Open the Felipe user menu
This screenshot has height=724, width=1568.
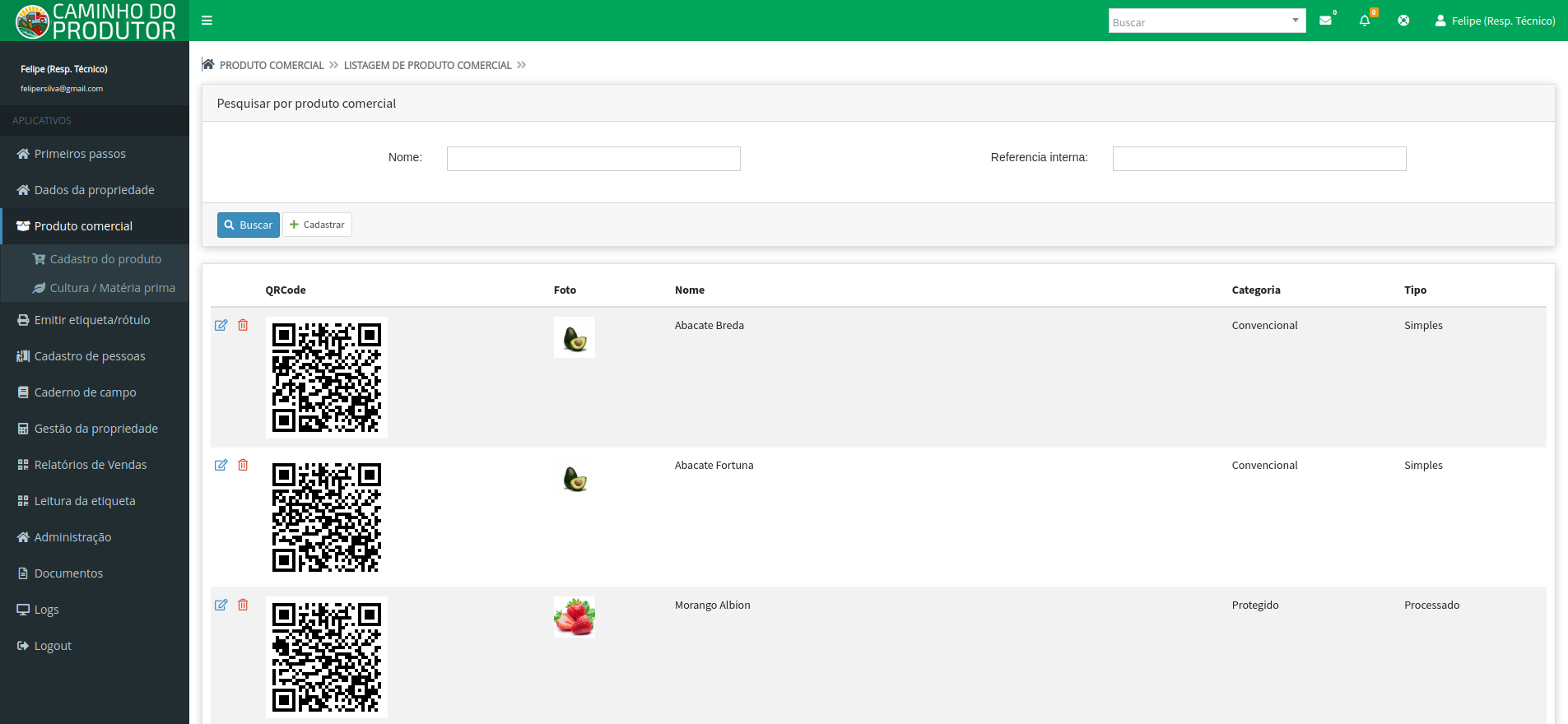pos(1495,21)
